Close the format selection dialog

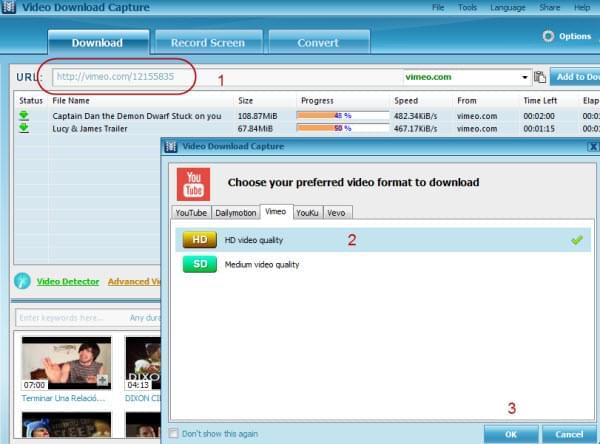pos(592,147)
